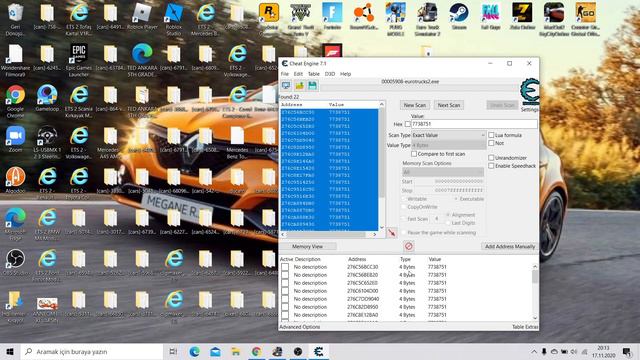This screenshot has width=640, height=360.
Task: Enable Speedhack checkbox
Action: (x=491, y=166)
